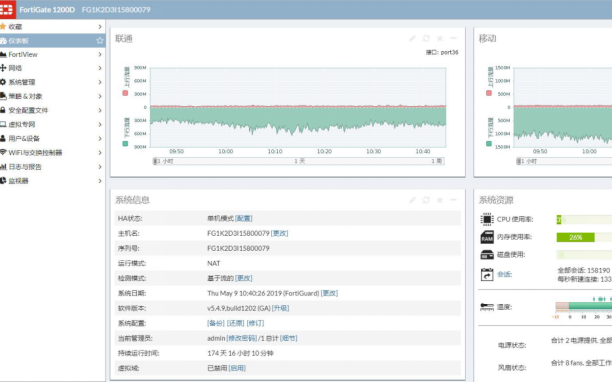This screenshot has width=612, height=382.
Task: Edit the 系统信息 widget with pencil icon
Action: pyautogui.click(x=412, y=200)
